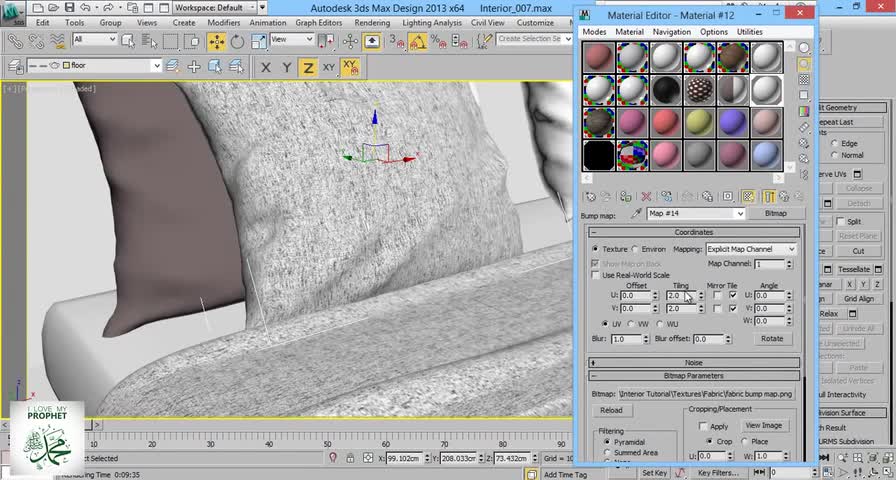
Task: Restrict transform to the Z axis
Action: click(309, 67)
